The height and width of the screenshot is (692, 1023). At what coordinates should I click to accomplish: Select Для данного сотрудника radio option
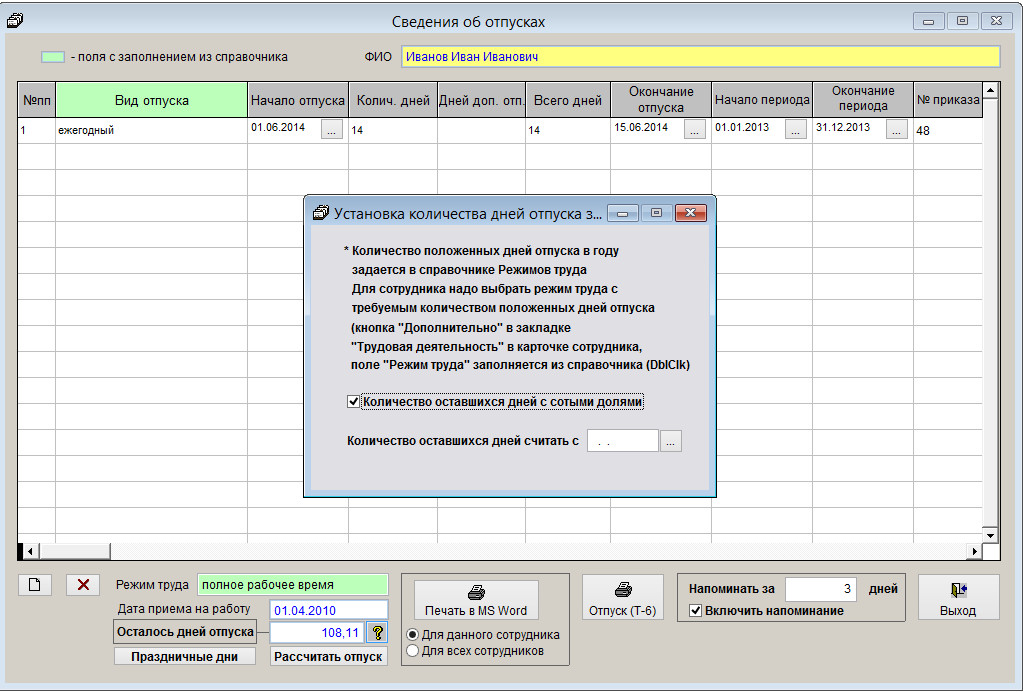click(412, 635)
